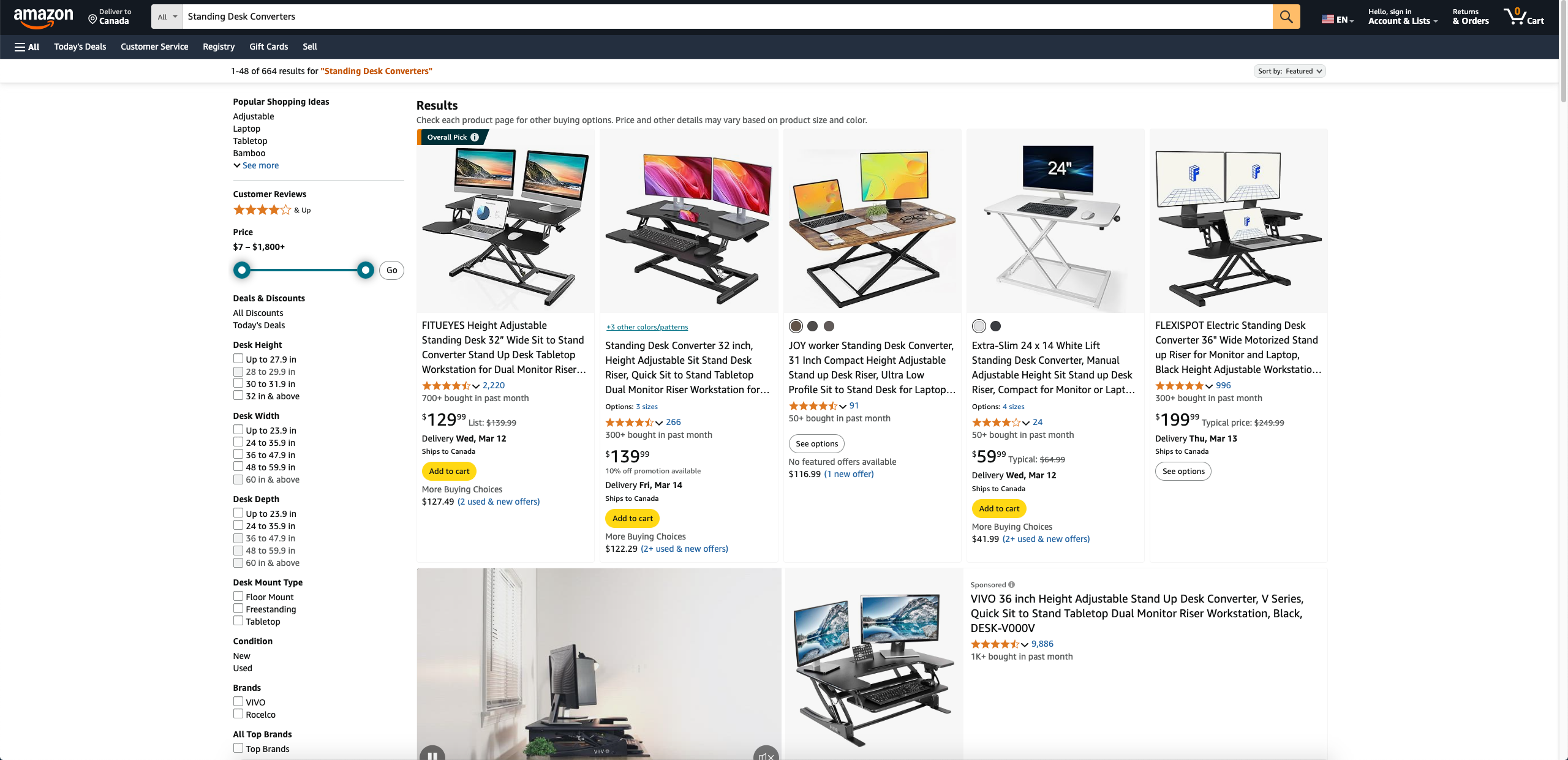Screen dimensions: 1568x760
Task: Open the All hamburger menu
Action: click(x=27, y=47)
